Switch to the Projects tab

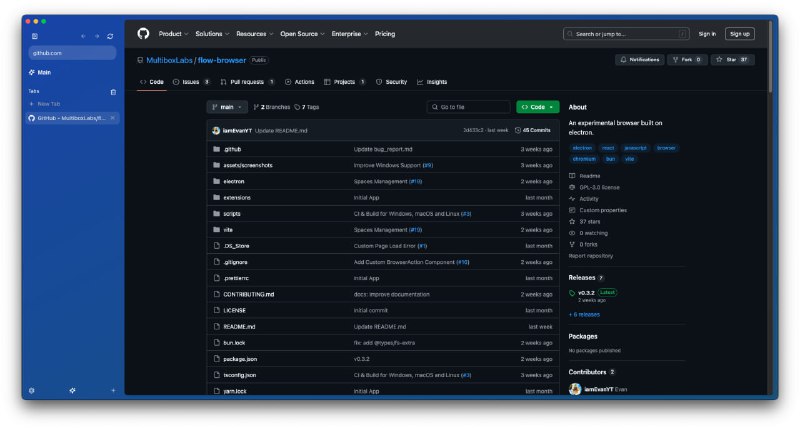pyautogui.click(x=344, y=82)
